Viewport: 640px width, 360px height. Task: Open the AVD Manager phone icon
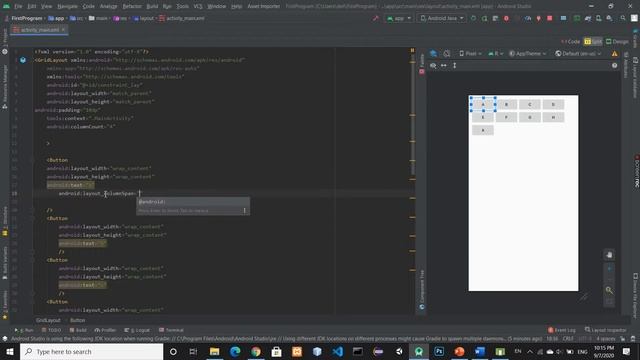click(x=598, y=18)
